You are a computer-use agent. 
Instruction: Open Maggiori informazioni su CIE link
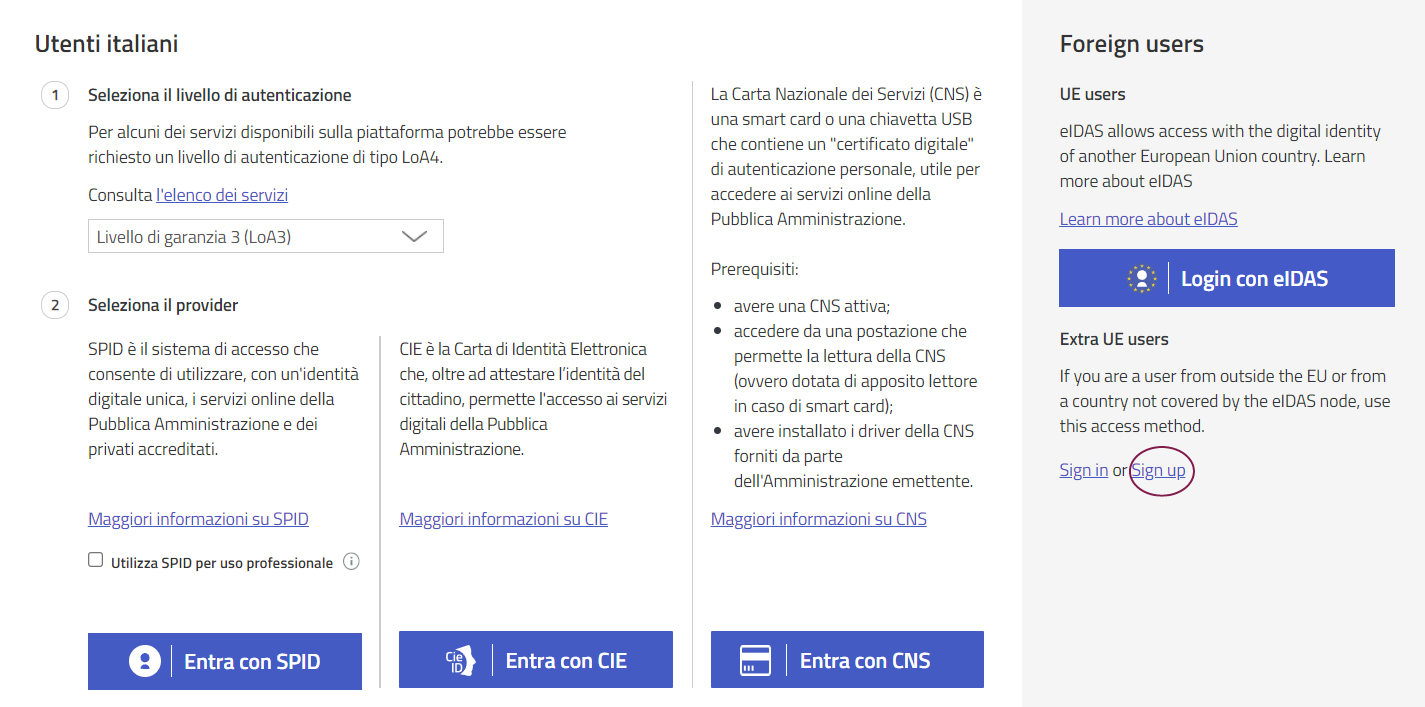(503, 519)
